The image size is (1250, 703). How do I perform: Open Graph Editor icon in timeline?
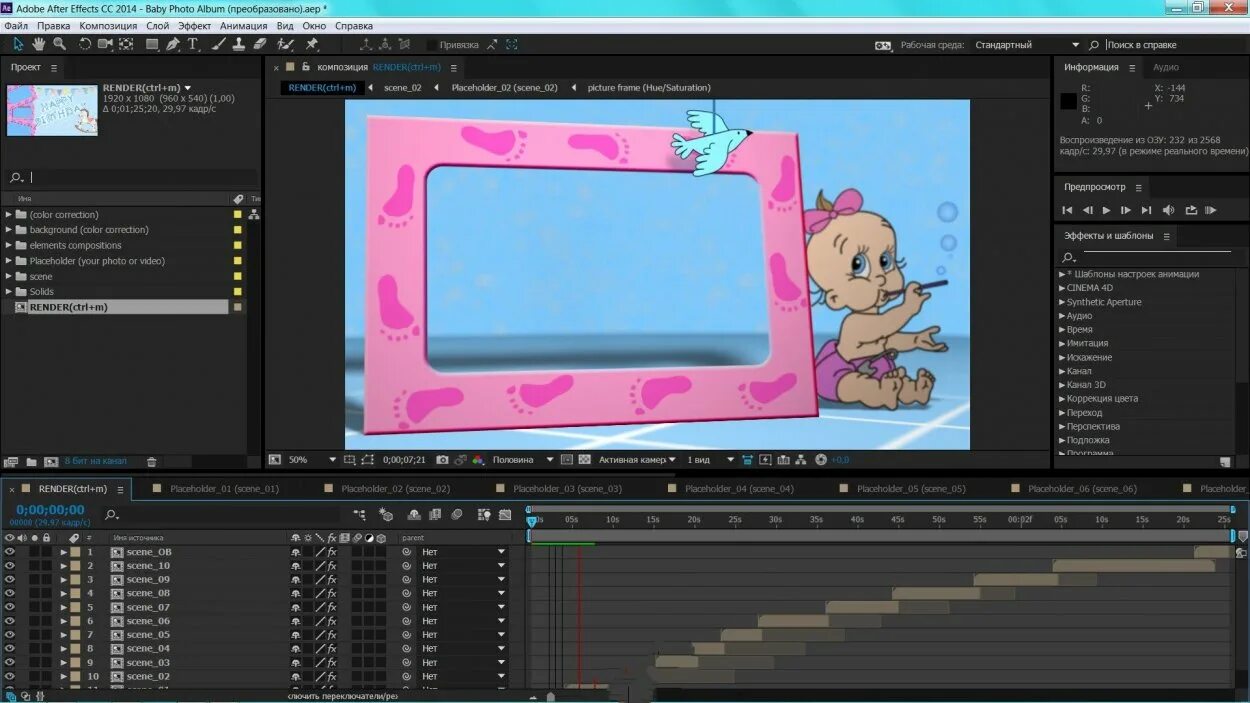click(x=505, y=514)
